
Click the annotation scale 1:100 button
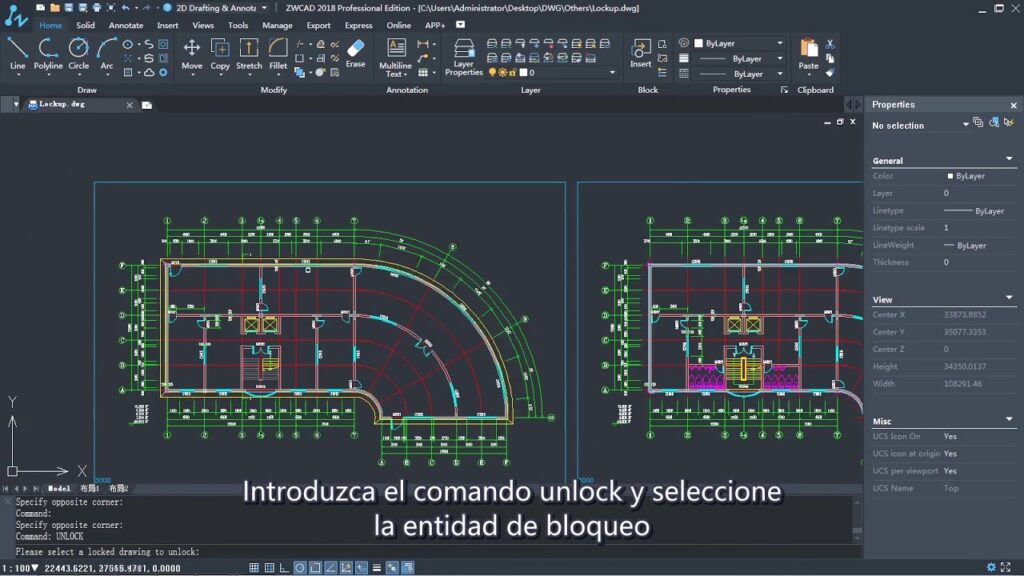20,568
